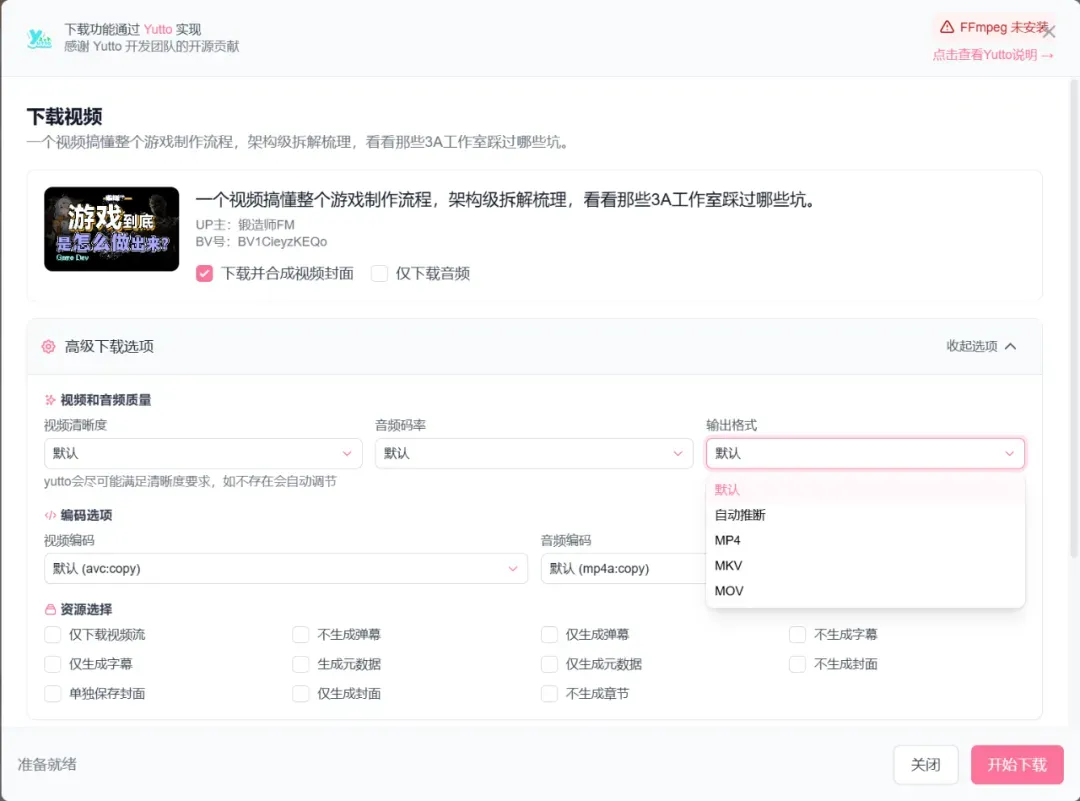This screenshot has width=1080, height=801.
Task: Click the 收起选项 up chevron icon
Action: click(x=1010, y=346)
